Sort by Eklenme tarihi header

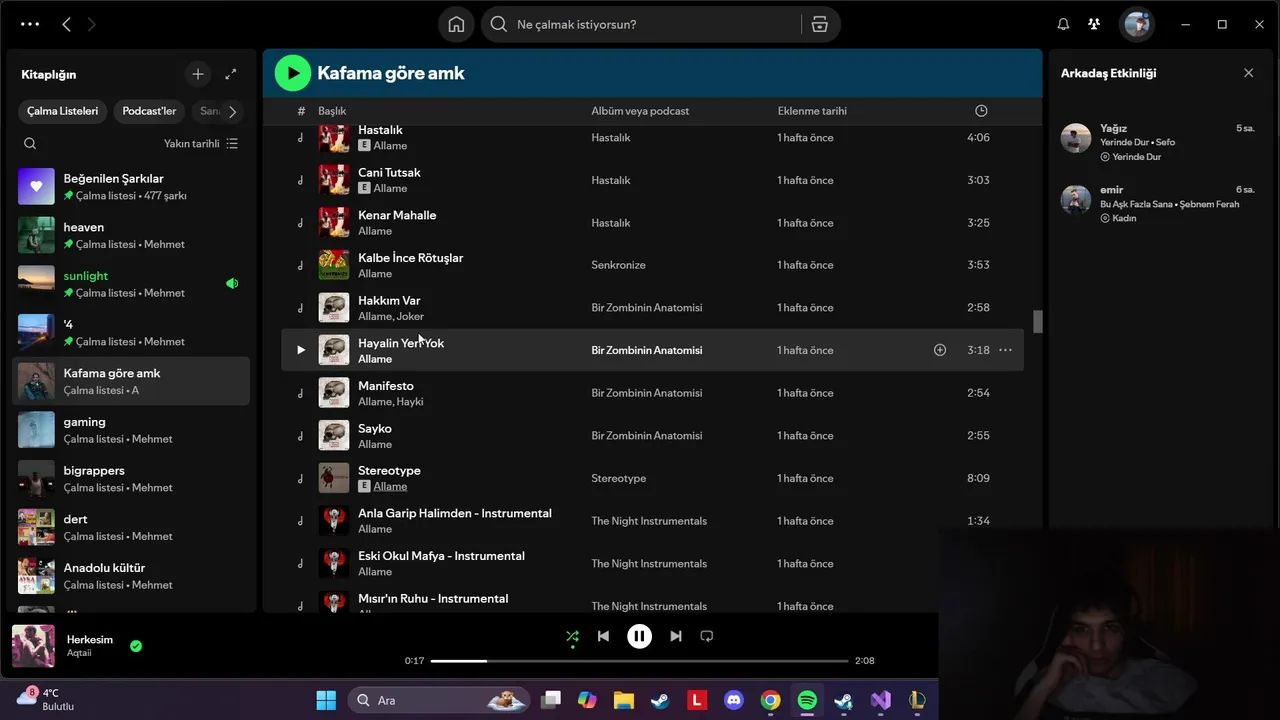pos(812,111)
